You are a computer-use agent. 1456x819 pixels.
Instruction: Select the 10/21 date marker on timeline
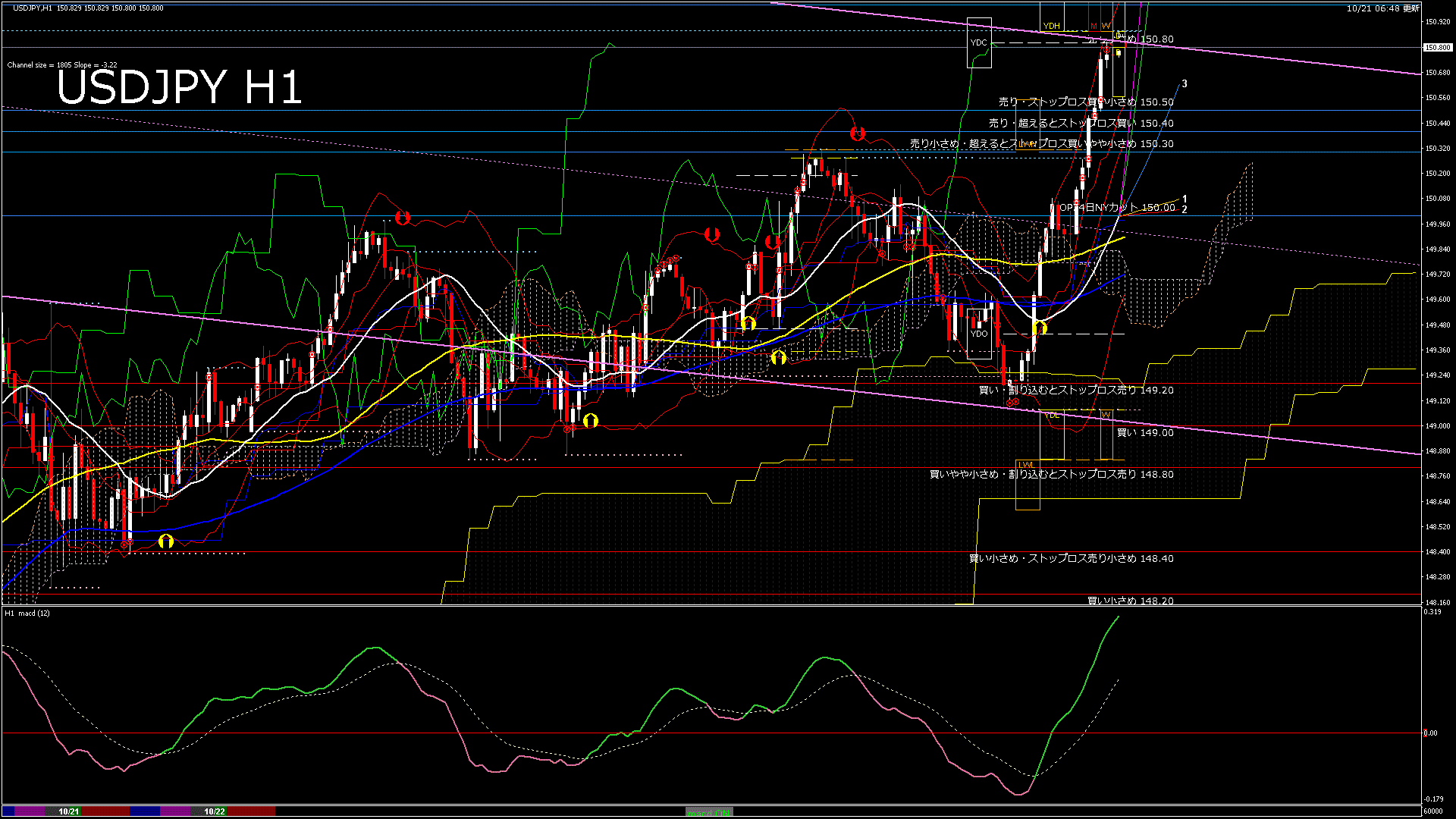(69, 811)
